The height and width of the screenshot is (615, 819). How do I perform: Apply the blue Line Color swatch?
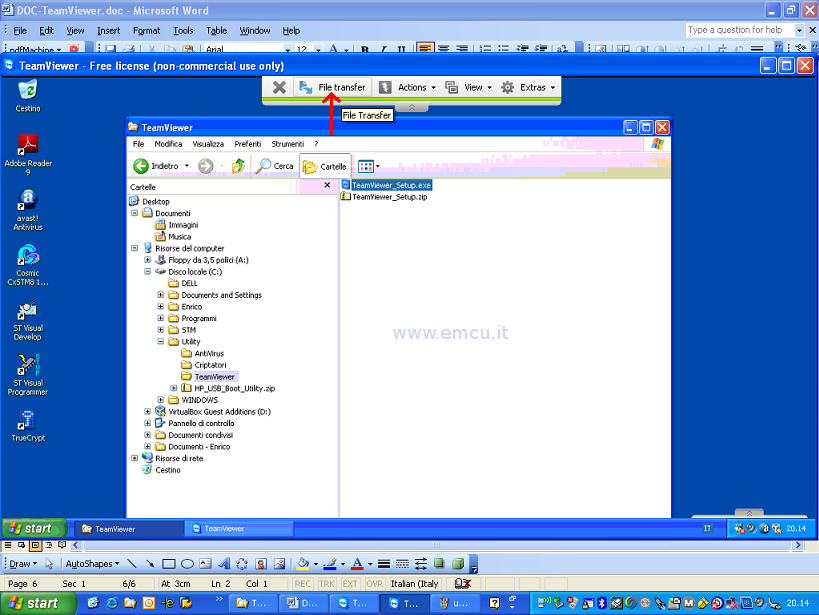[330, 564]
